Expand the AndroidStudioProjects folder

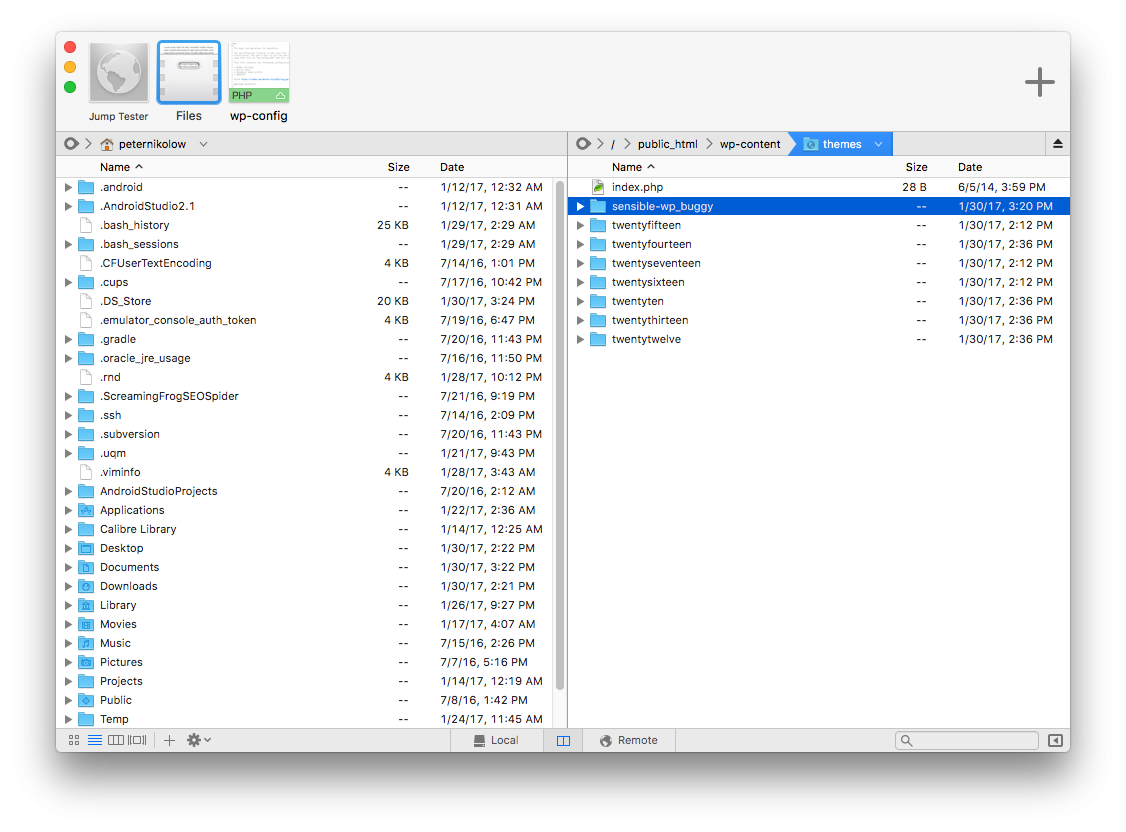coord(68,492)
